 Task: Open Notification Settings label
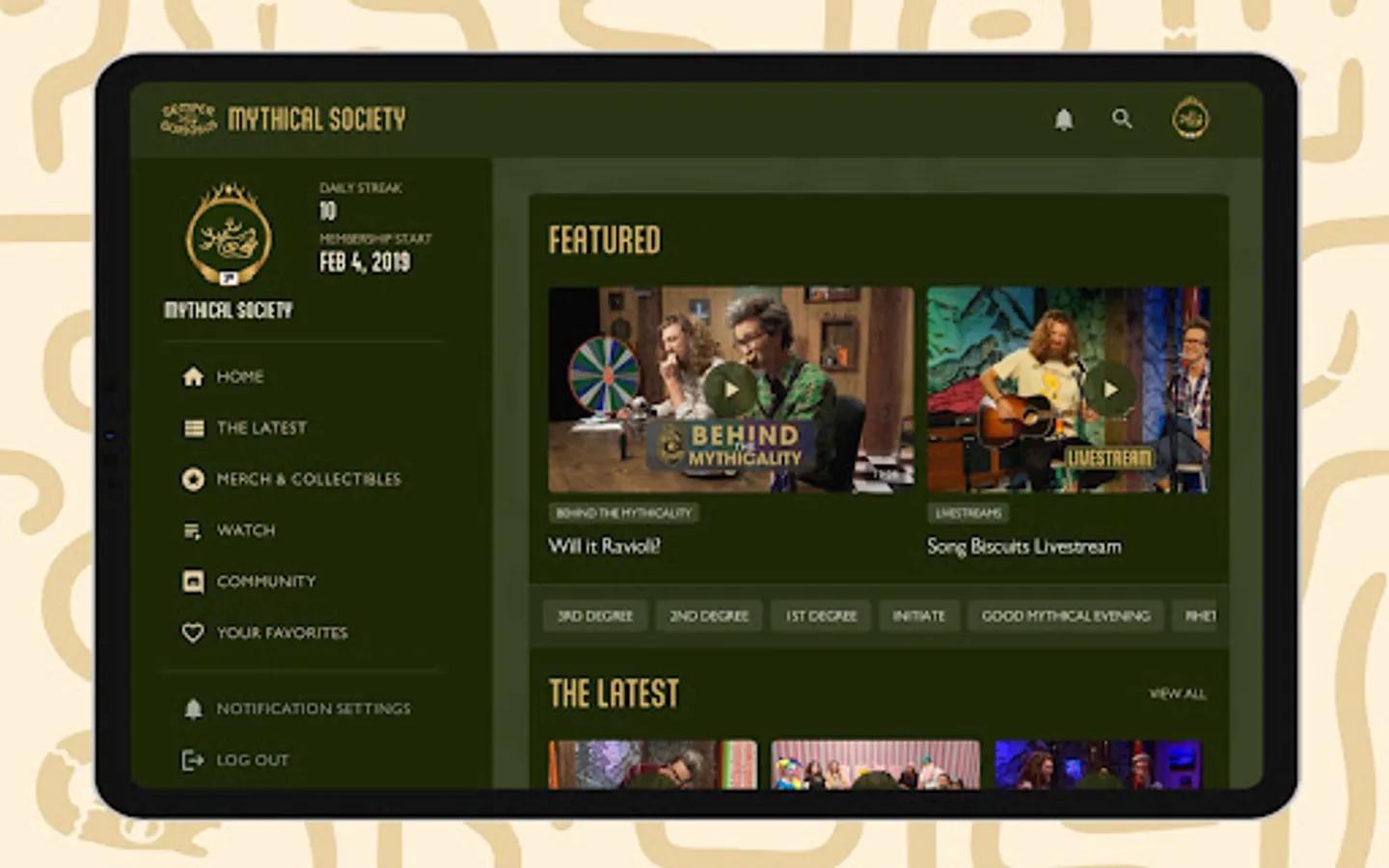click(313, 709)
